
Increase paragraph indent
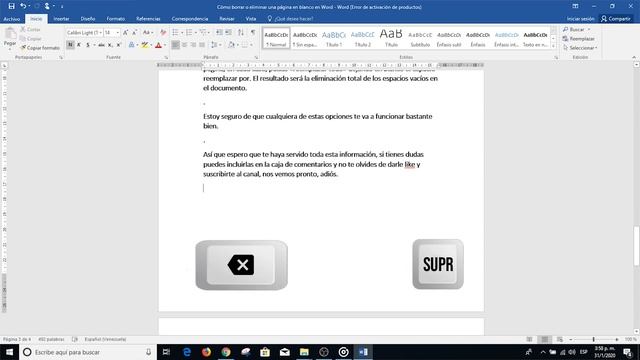[228, 32]
